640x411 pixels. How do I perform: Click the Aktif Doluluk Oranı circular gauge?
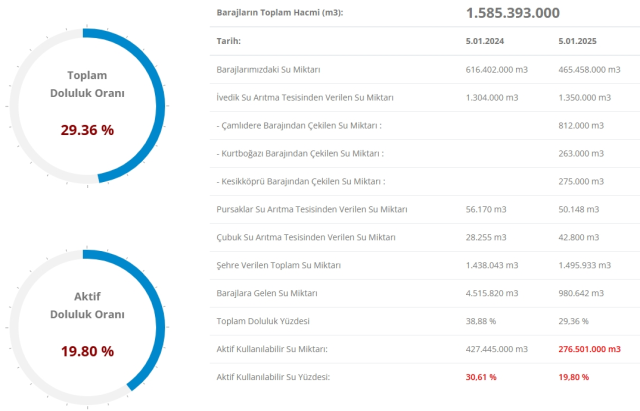point(88,326)
